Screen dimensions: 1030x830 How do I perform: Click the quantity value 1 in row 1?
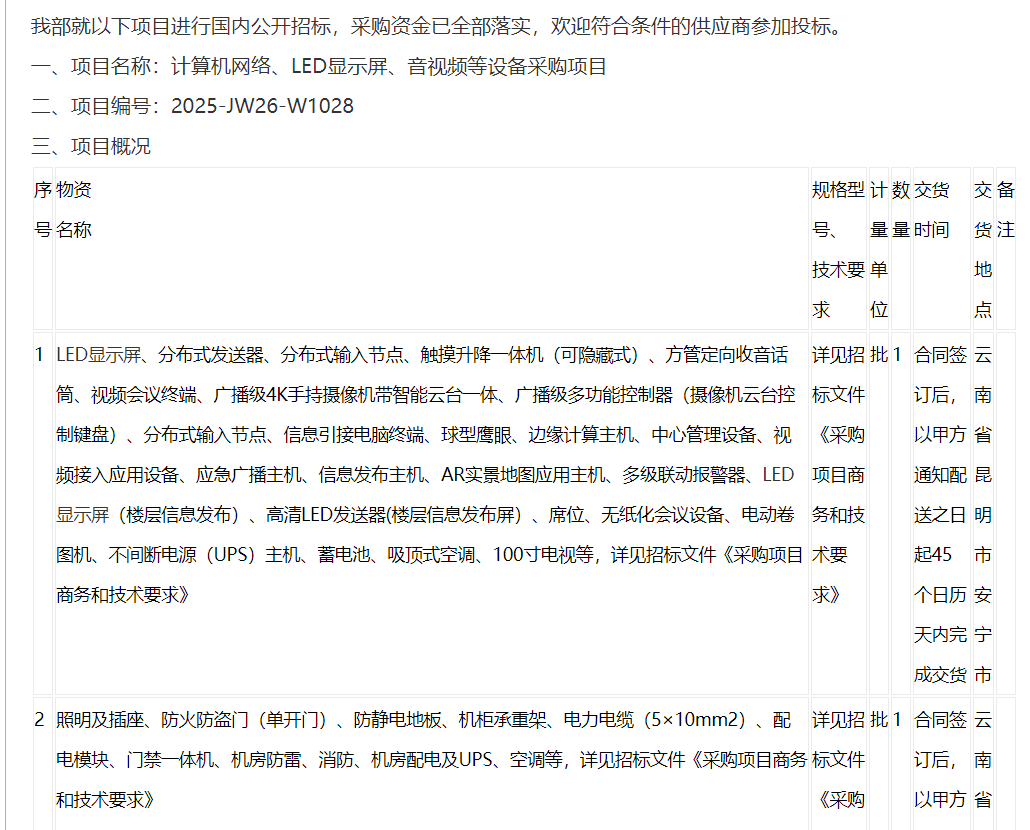pos(897,352)
